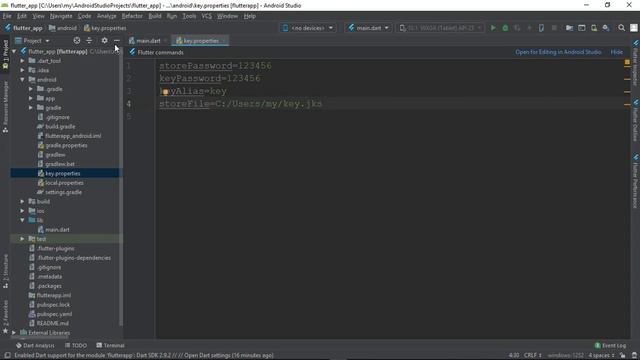Screen dimensions: 640x360
Task: Expand the ios folder
Action: pos(22,211)
